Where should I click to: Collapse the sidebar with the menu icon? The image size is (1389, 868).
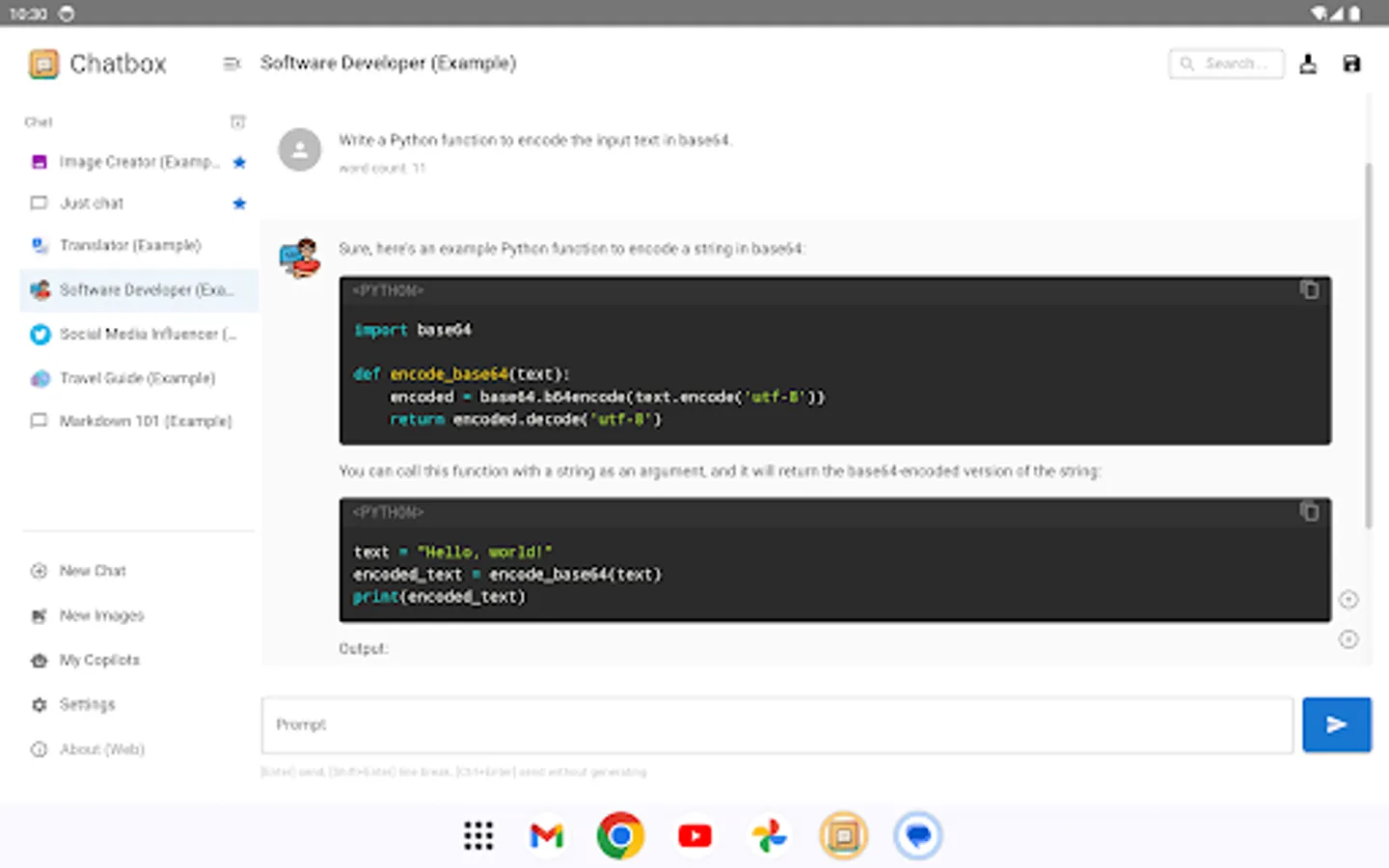click(231, 64)
